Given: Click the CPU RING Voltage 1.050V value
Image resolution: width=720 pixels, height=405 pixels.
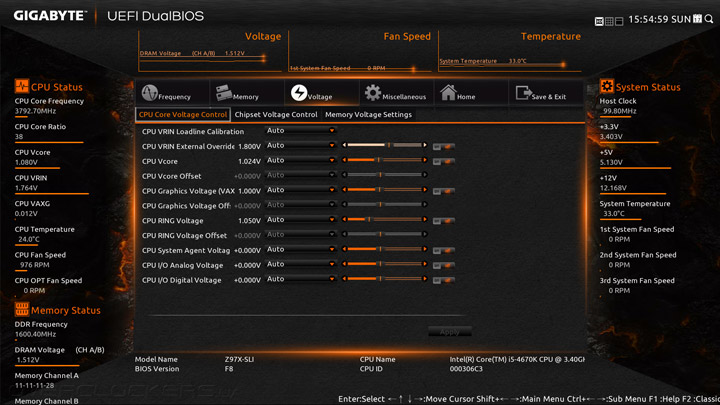Looking at the screenshot, I should click(x=249, y=221).
